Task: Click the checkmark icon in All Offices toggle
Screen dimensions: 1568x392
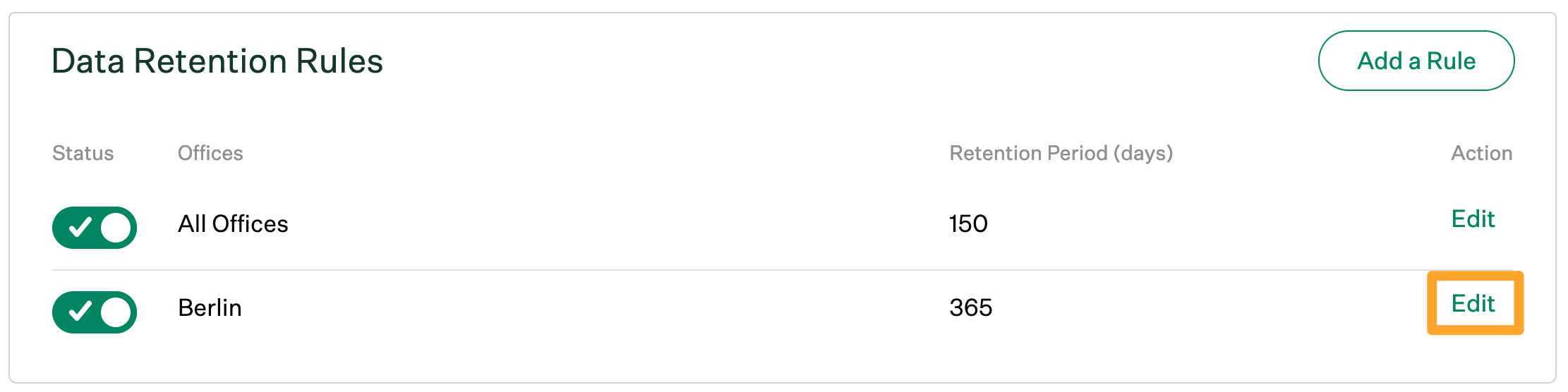Action: click(80, 227)
